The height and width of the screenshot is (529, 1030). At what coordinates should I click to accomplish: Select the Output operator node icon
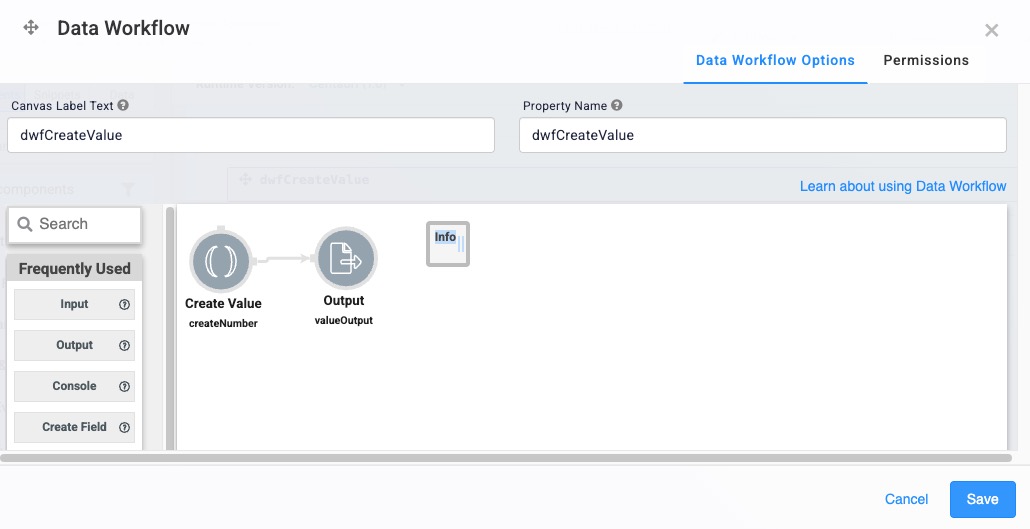[346, 258]
